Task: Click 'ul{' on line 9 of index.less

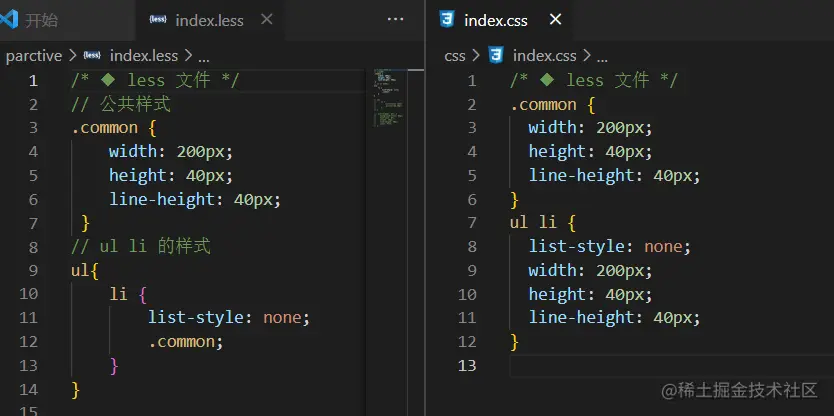Action: [85, 271]
